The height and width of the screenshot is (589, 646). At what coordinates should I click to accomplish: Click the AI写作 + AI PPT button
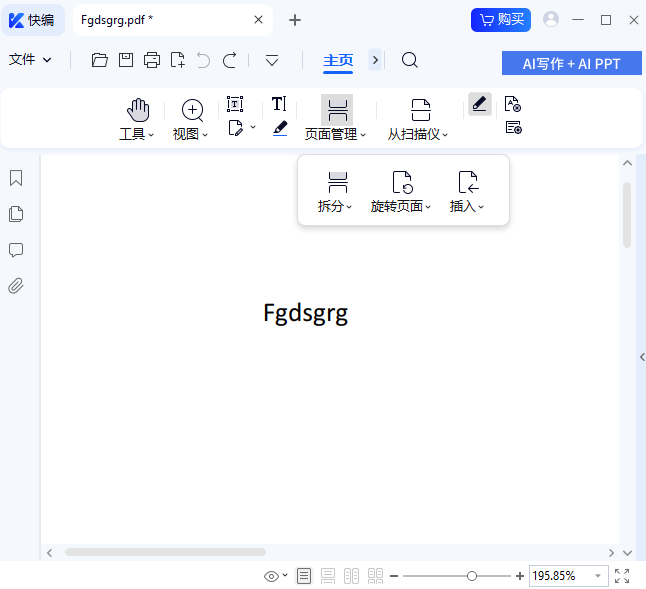(x=571, y=63)
